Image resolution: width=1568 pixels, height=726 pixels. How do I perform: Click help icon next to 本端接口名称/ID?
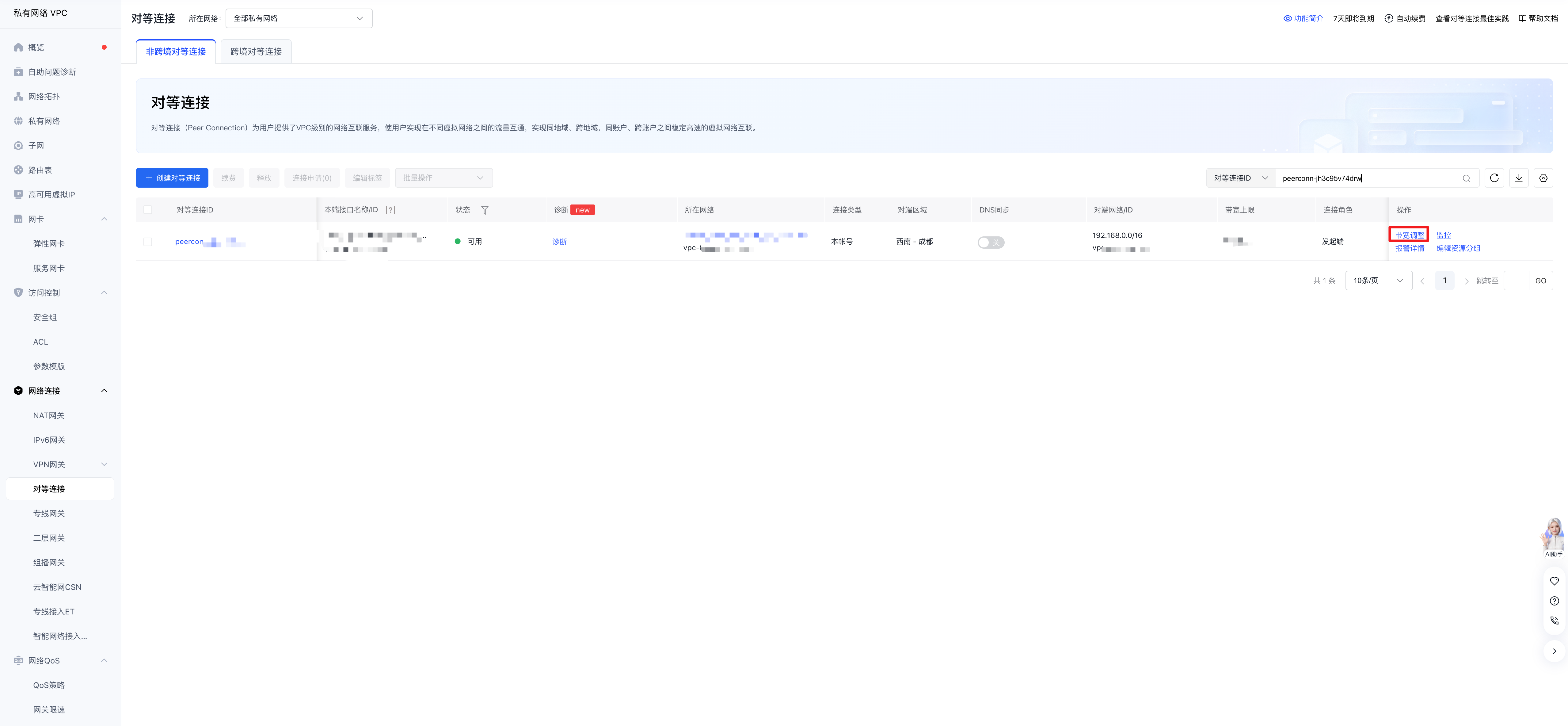(391, 210)
